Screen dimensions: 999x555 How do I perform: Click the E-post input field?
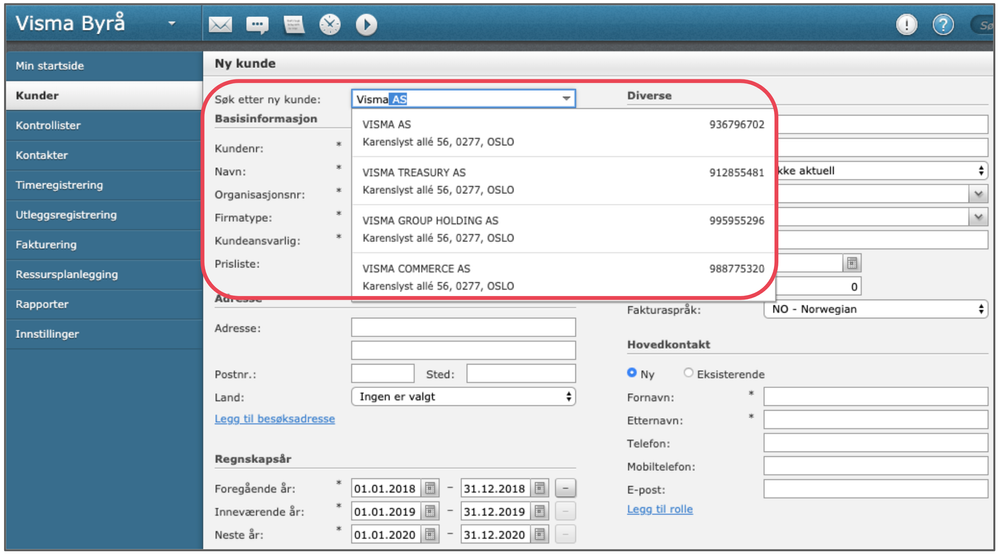[x=876, y=489]
